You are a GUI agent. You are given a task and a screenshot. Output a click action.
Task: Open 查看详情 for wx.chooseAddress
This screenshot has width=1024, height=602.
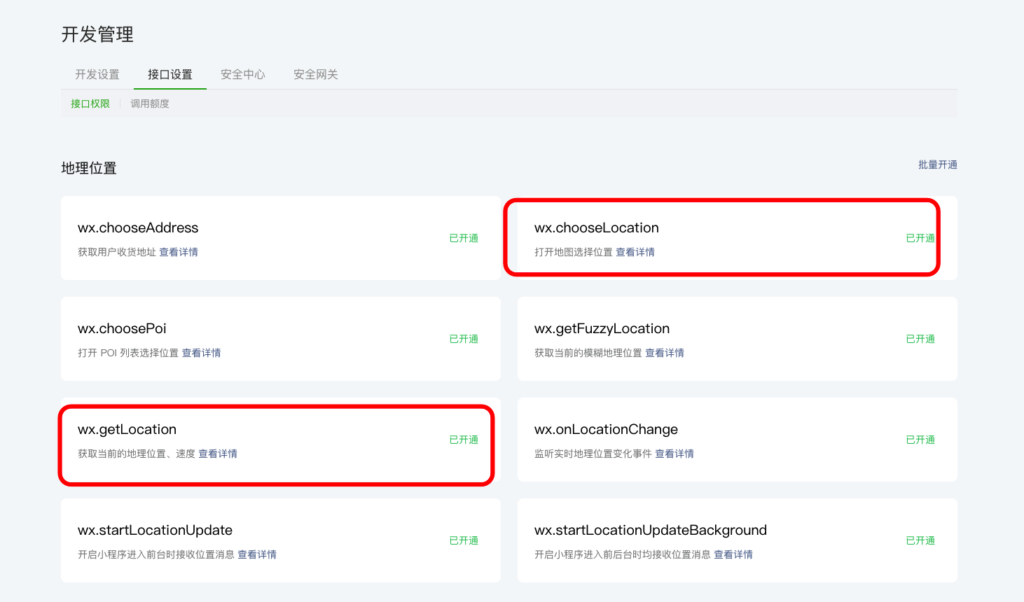pos(178,253)
